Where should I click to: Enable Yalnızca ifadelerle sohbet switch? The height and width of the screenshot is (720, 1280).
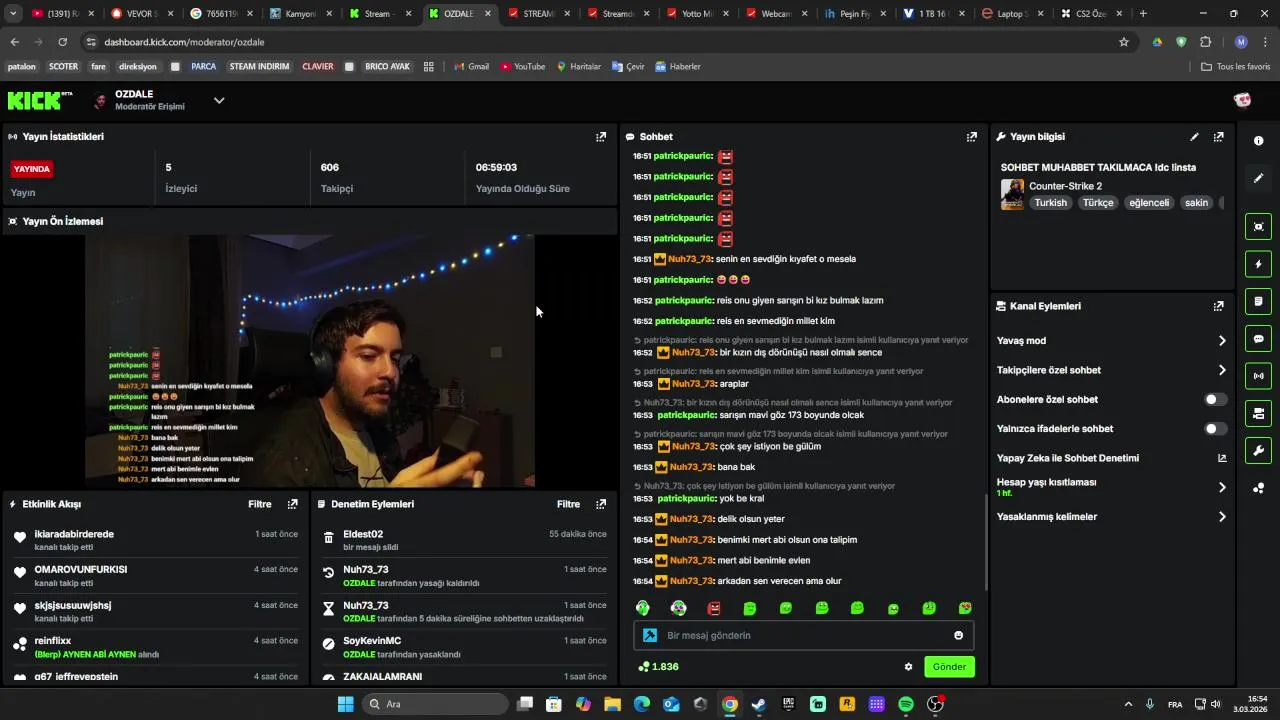coord(1215,429)
